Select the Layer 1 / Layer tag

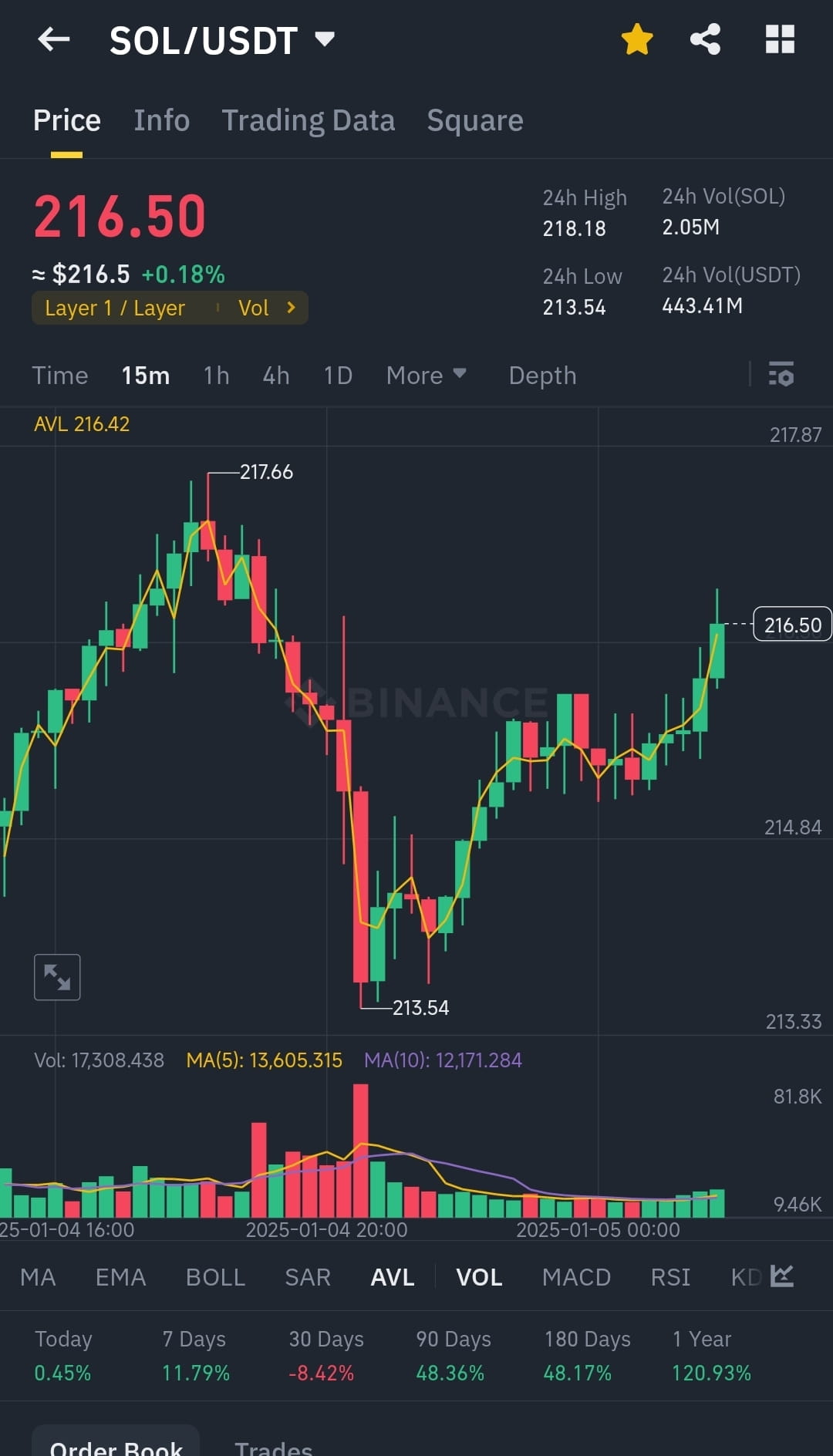[x=116, y=308]
